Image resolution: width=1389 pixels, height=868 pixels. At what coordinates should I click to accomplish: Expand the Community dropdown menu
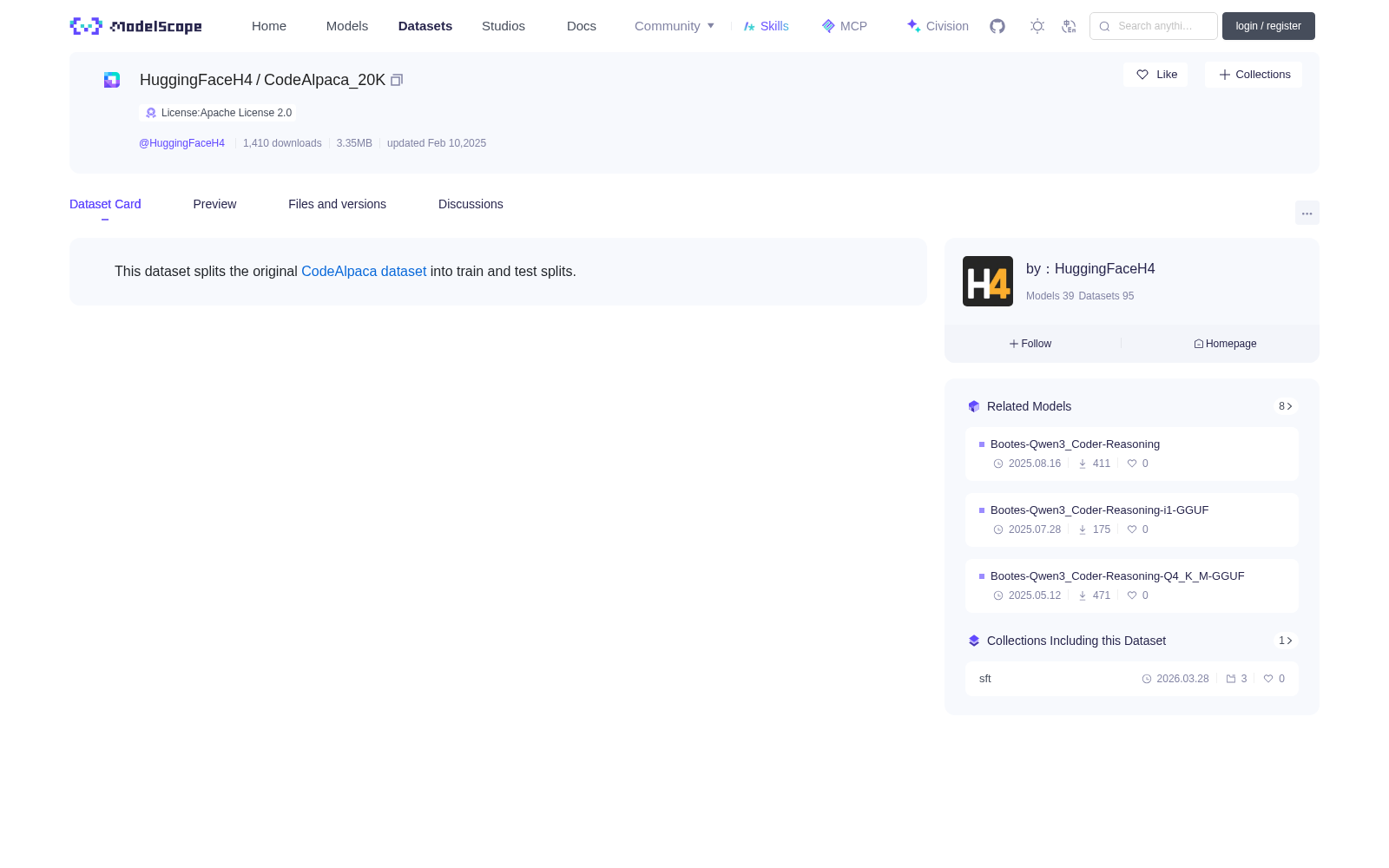tap(675, 26)
